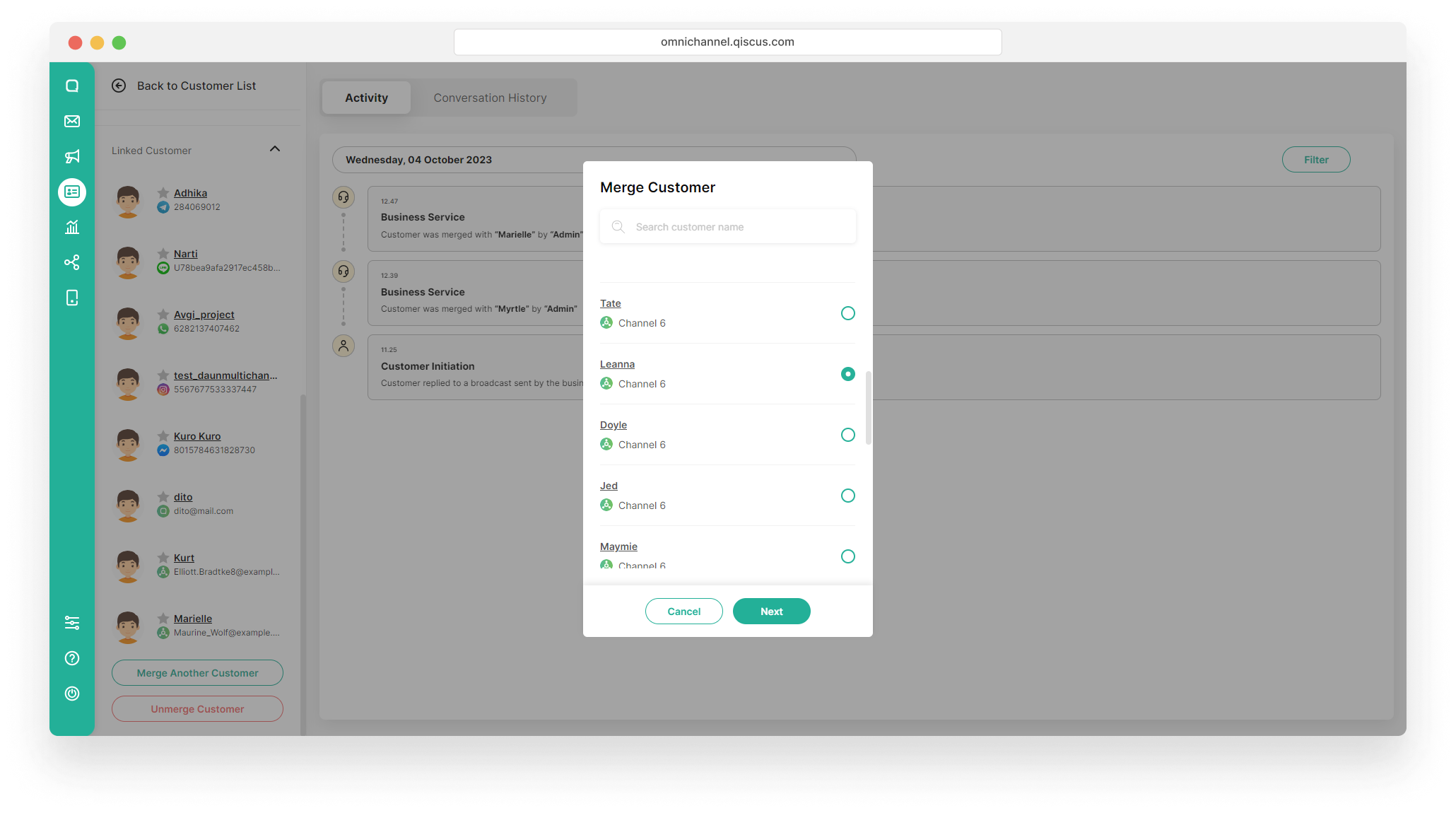The height and width of the screenshot is (813, 1456).
Task: Click the customer list scrollbar in the dialog
Action: tap(868, 408)
